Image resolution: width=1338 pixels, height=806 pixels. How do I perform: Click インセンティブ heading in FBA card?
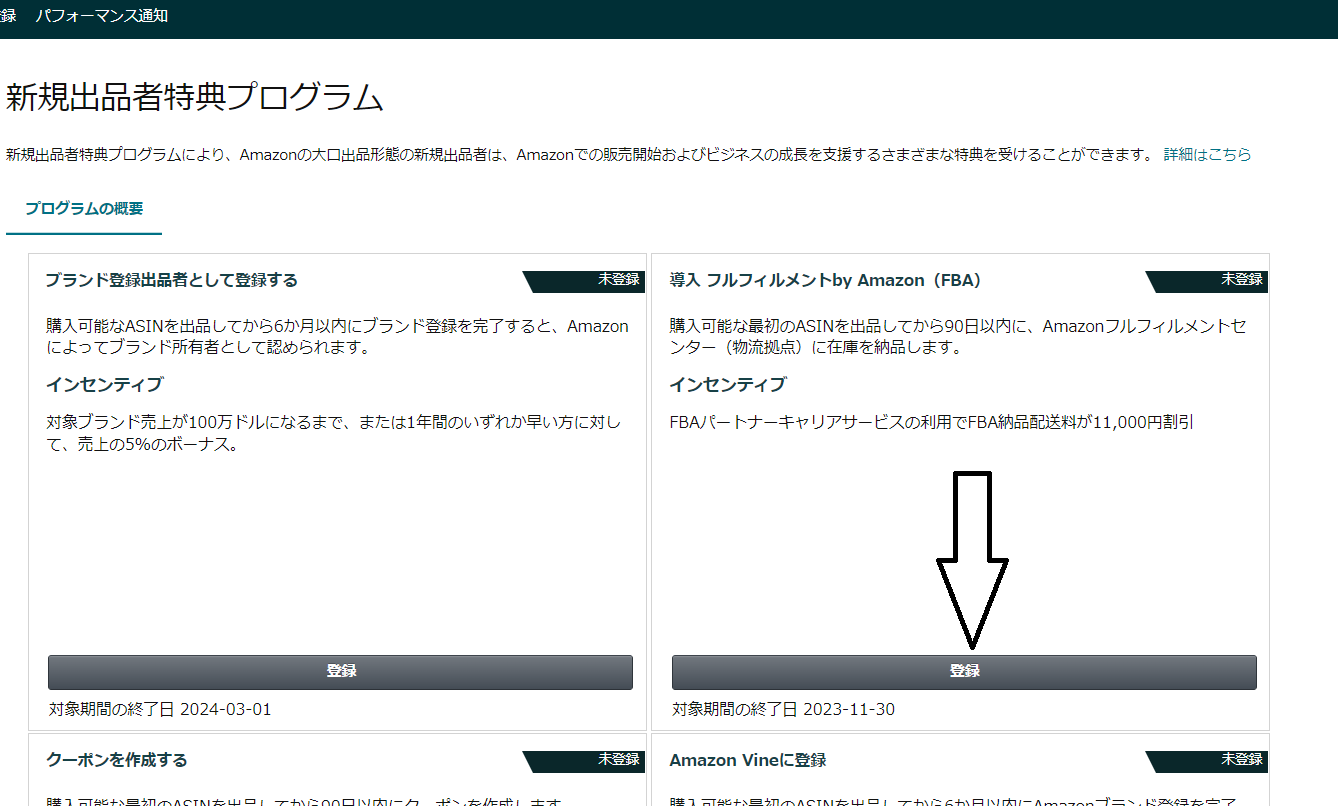(x=728, y=385)
